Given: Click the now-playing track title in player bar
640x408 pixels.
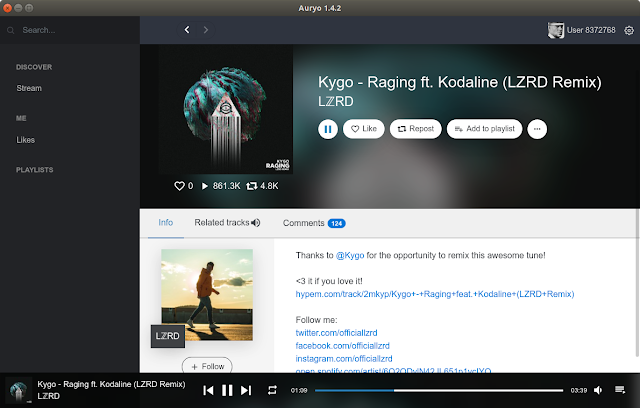Looking at the screenshot, I should (x=111, y=384).
